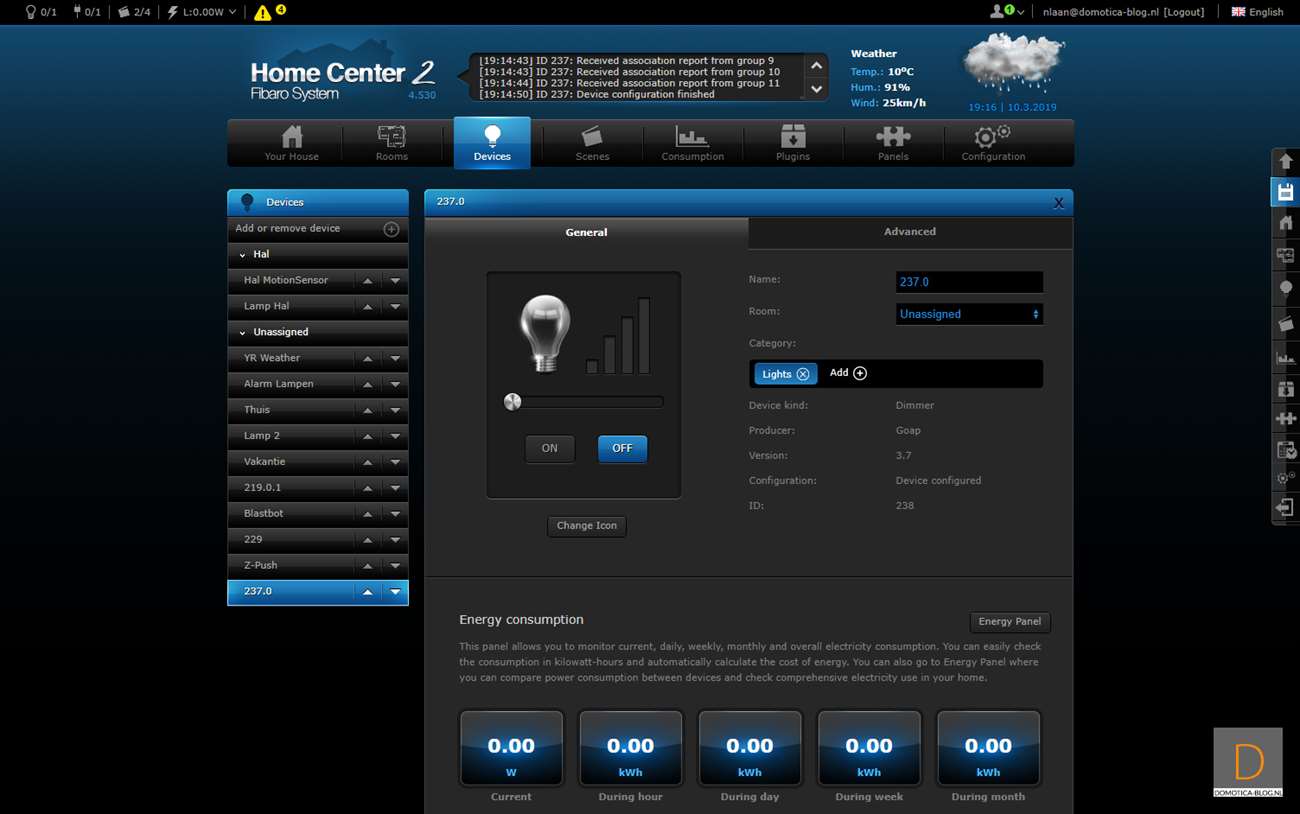This screenshot has height=814, width=1300.
Task: Open the Scenes tab
Action: pos(592,143)
